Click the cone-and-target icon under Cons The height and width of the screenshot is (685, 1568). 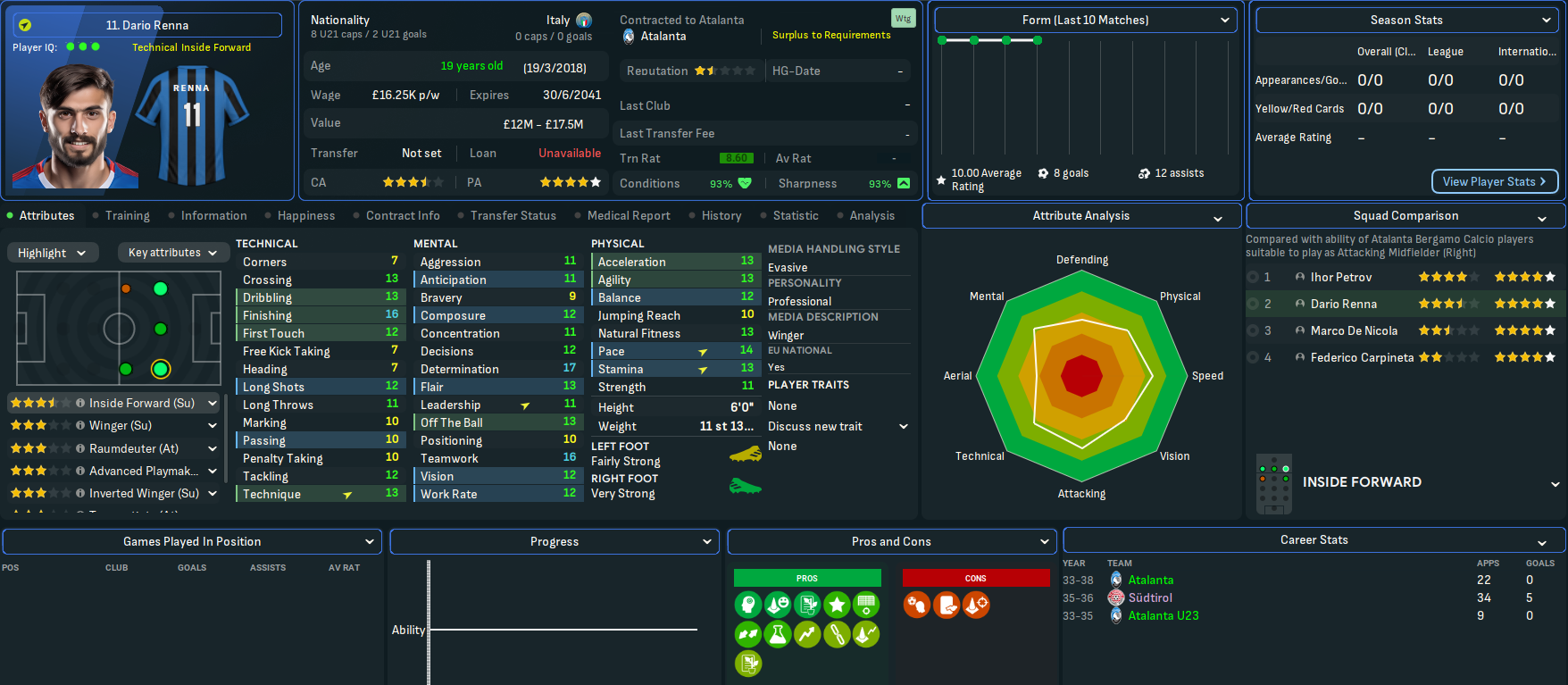(976, 605)
